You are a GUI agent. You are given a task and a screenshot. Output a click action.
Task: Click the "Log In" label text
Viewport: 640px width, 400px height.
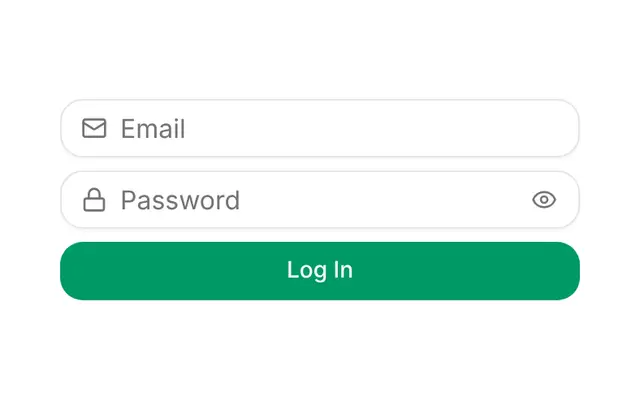320,270
